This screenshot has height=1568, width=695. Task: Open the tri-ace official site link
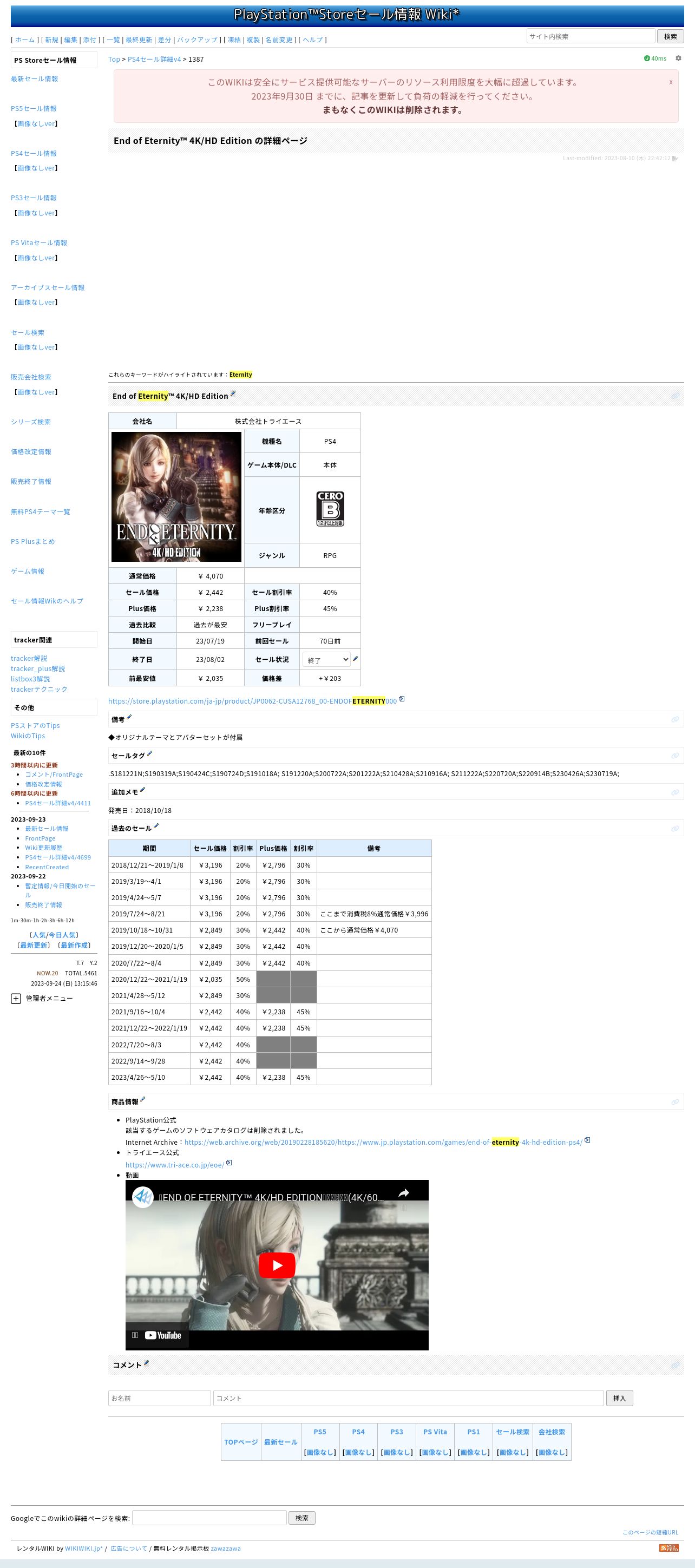tap(175, 1165)
